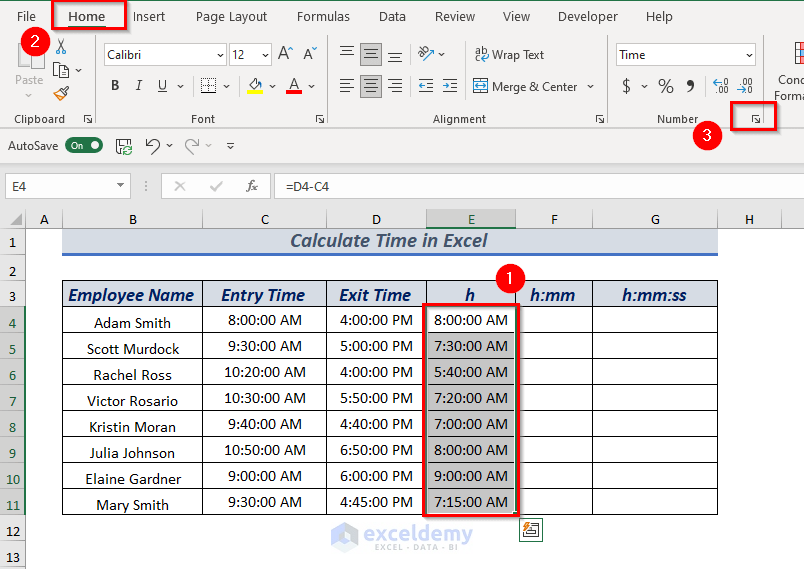The height and width of the screenshot is (569, 804).
Task: Click the Merge & Center button
Action: pos(526,87)
